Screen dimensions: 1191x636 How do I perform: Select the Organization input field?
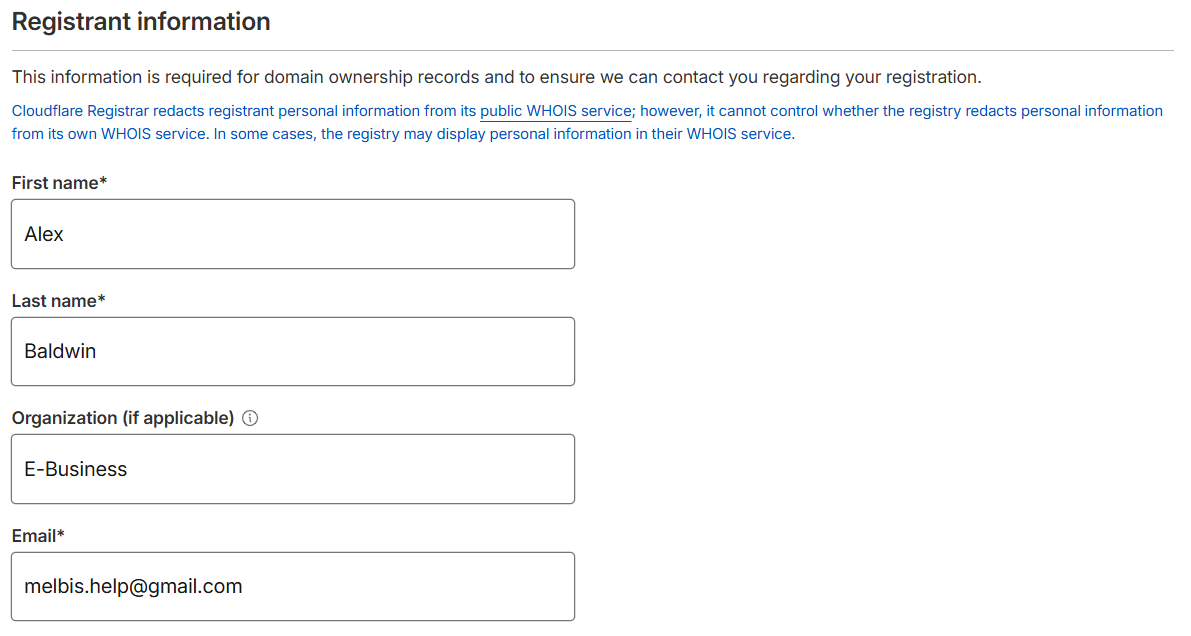[x=293, y=469]
